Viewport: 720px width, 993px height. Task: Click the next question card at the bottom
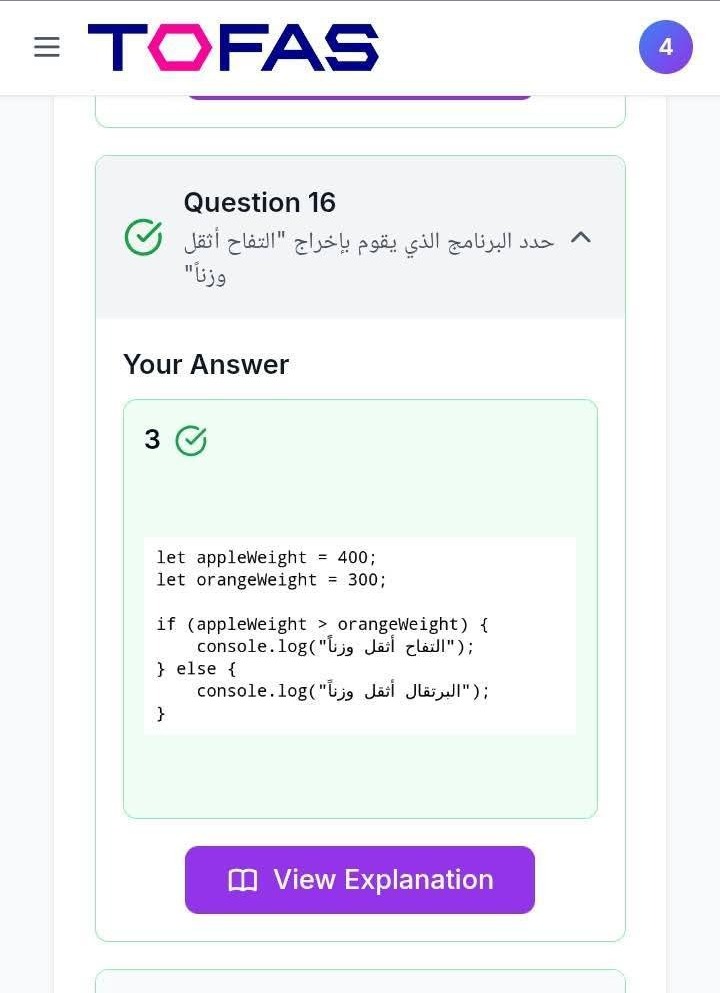click(x=360, y=981)
